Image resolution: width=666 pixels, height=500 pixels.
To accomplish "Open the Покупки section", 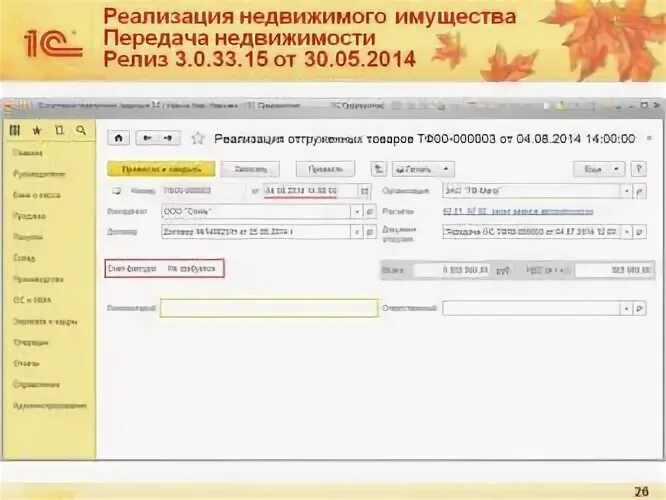I will [28, 237].
